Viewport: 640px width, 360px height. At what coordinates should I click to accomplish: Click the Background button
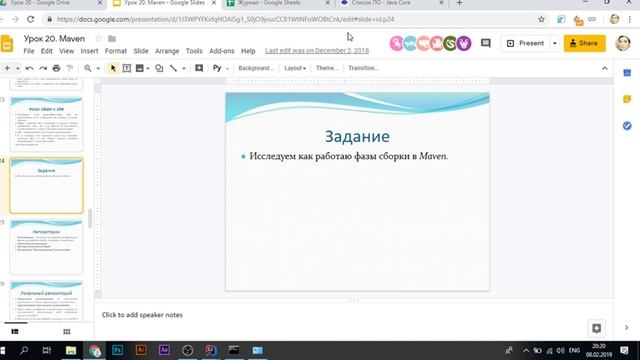click(256, 68)
